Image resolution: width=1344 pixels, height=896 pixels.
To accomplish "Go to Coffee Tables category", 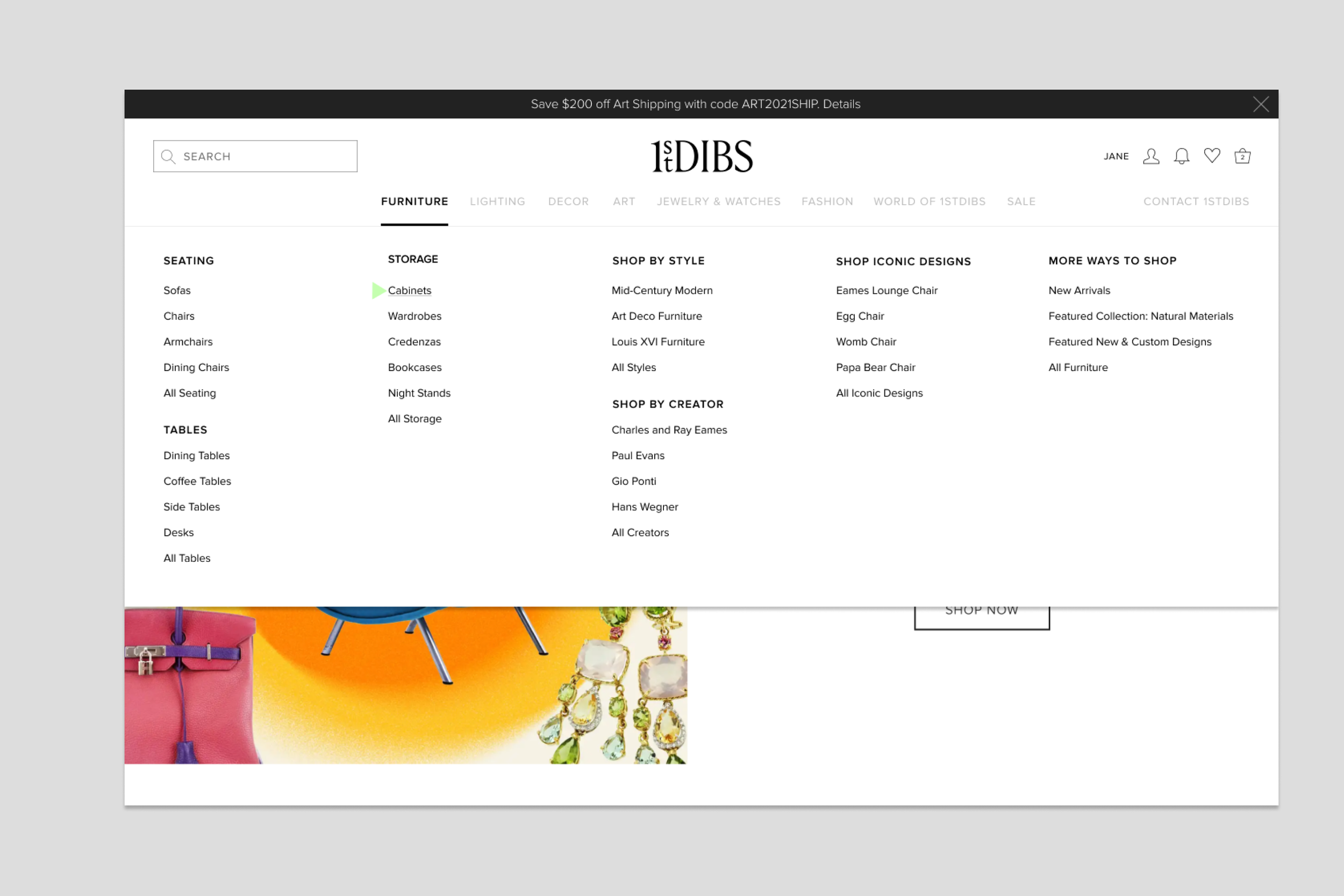I will [197, 481].
